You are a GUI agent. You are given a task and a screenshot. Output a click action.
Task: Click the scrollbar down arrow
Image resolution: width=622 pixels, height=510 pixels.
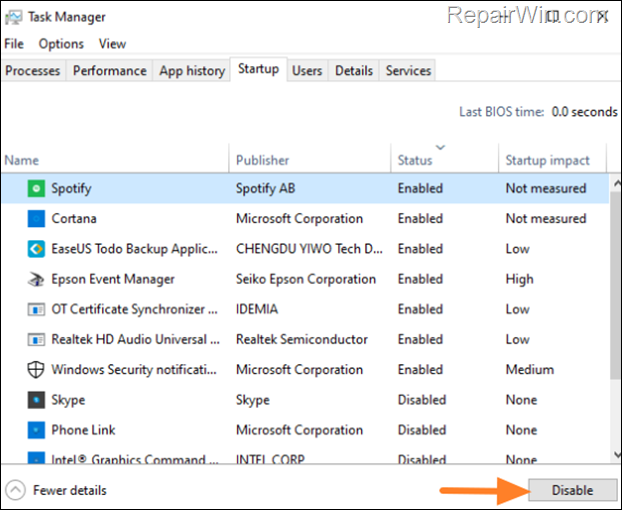pyautogui.click(x=617, y=454)
